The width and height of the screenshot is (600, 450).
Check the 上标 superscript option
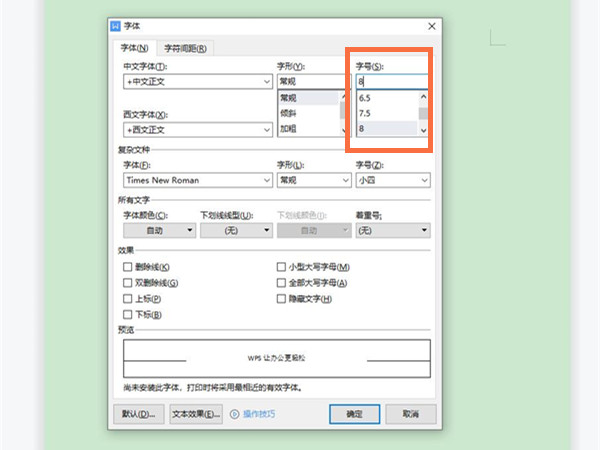click(x=127, y=299)
